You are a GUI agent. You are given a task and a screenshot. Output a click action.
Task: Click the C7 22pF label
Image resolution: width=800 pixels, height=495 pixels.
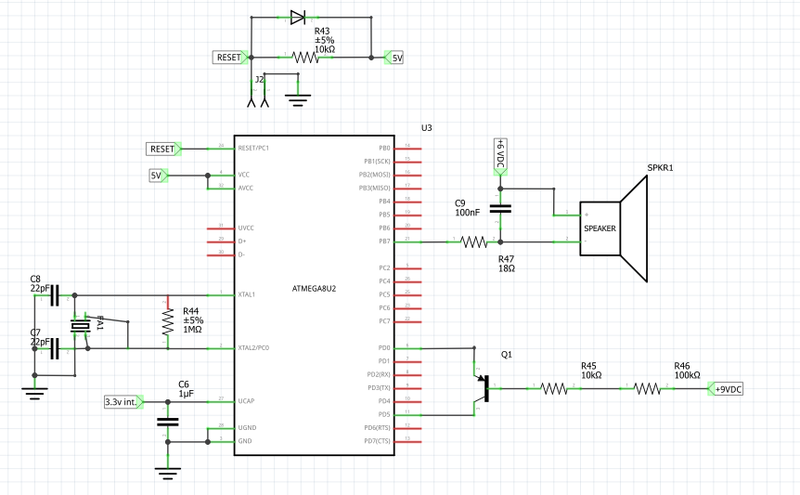[x=40, y=337]
